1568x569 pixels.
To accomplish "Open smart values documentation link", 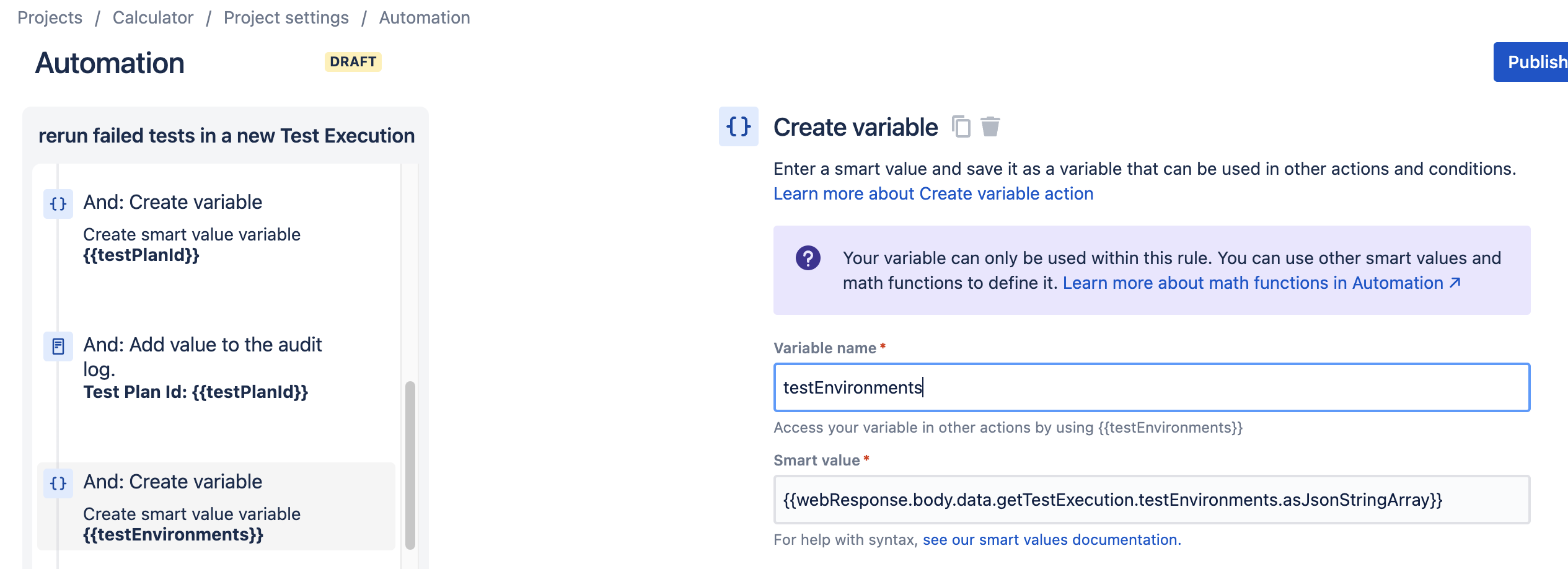I will (1052, 540).
